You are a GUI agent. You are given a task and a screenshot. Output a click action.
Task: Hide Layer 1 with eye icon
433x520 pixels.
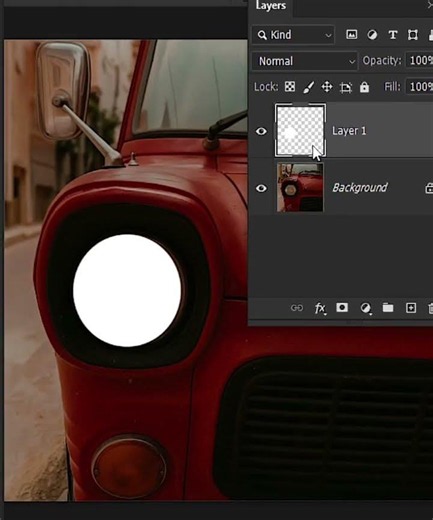pyautogui.click(x=261, y=131)
